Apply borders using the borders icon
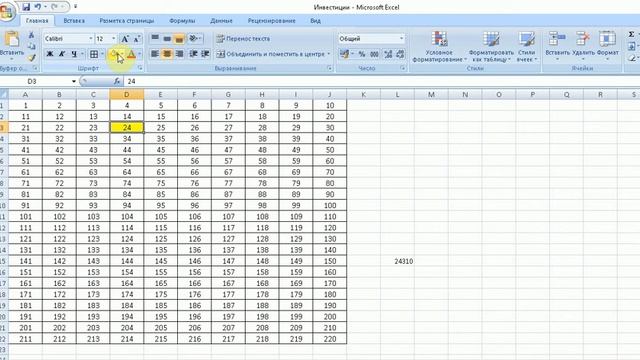Screen dimensions: 640x360 (94, 54)
